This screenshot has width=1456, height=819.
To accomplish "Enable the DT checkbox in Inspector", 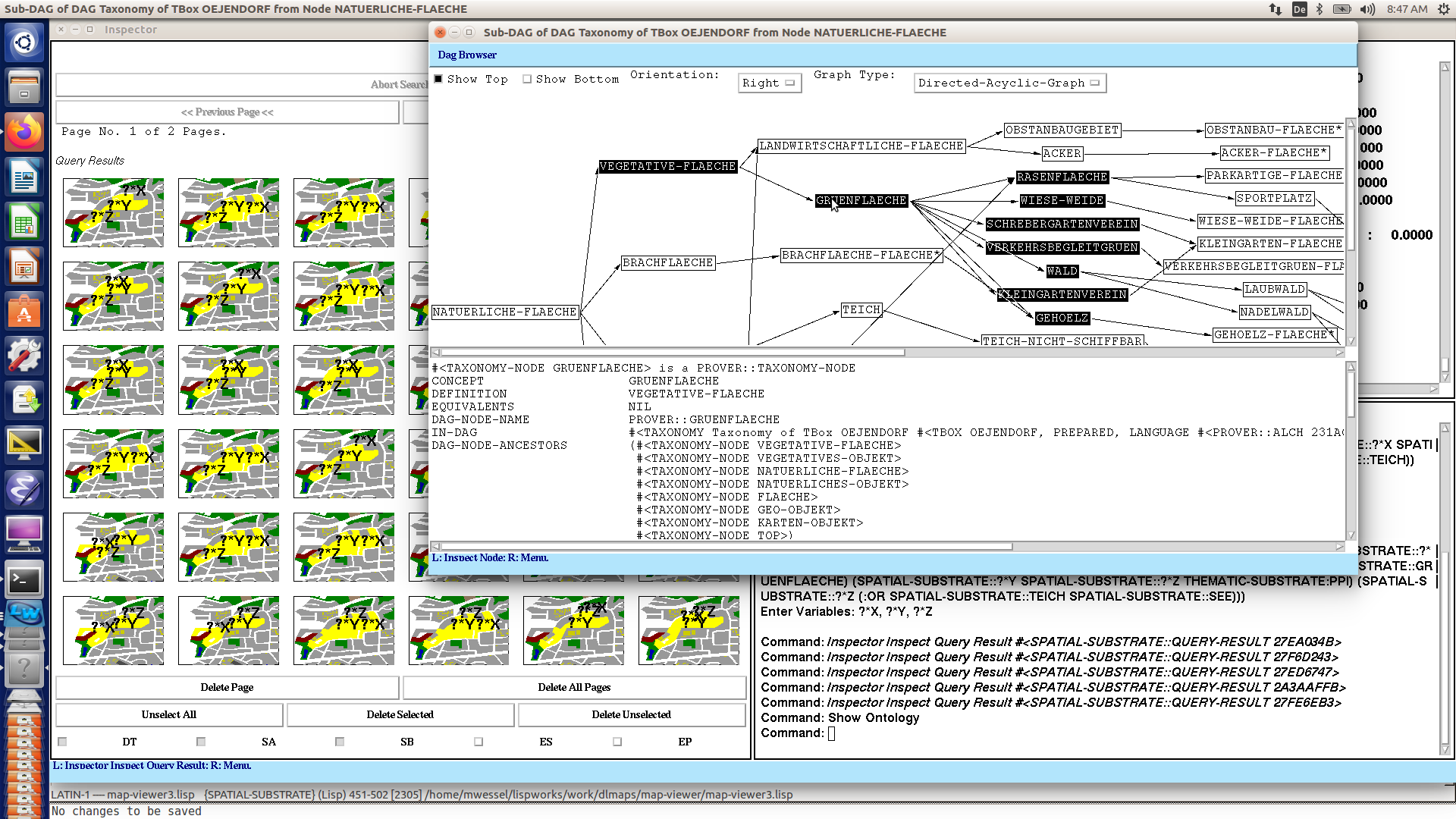I will pos(62,742).
